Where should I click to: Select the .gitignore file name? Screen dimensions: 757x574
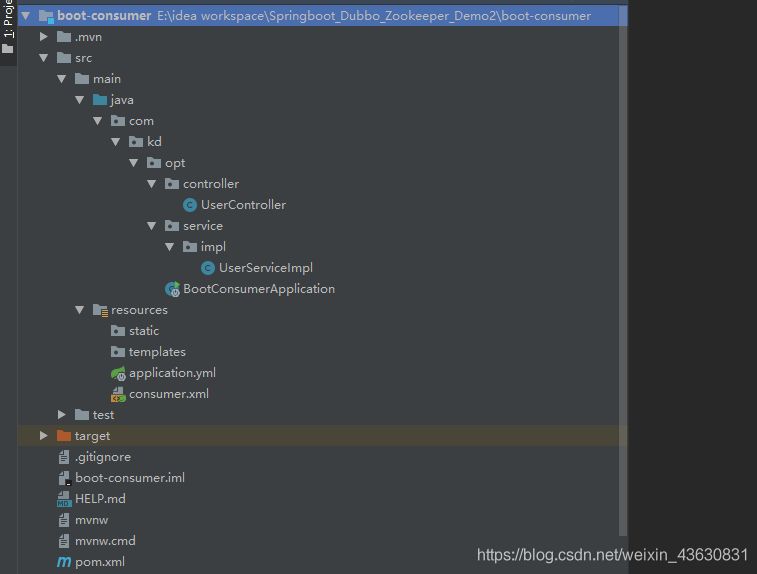click(103, 457)
